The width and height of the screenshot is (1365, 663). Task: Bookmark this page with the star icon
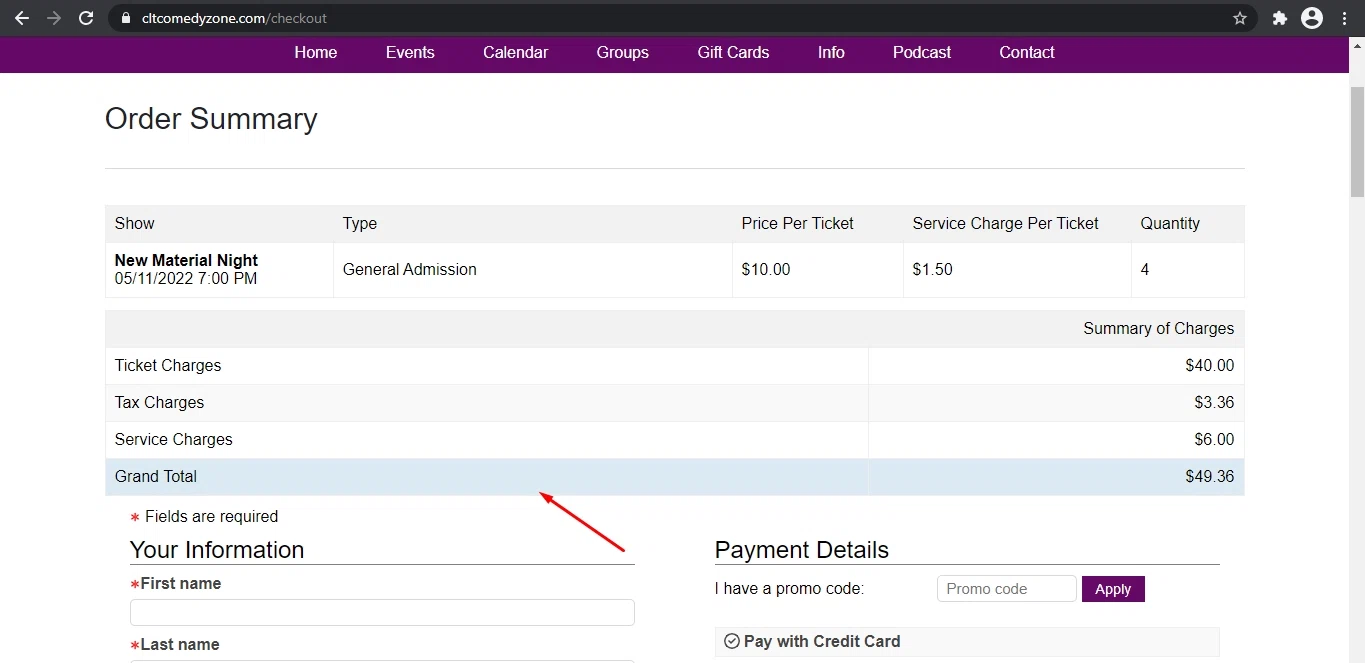(x=1240, y=18)
